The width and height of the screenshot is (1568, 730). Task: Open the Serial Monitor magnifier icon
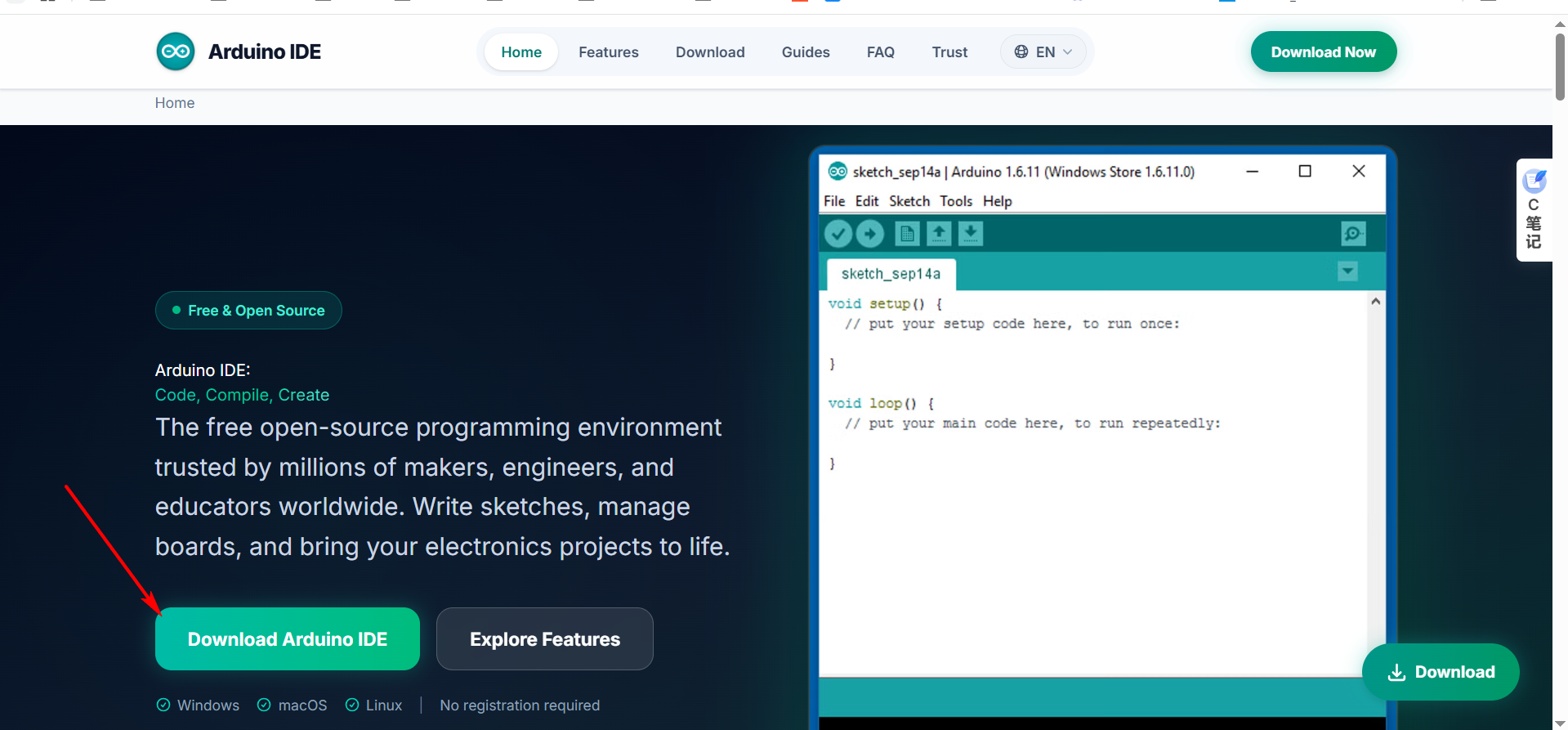pyautogui.click(x=1353, y=234)
